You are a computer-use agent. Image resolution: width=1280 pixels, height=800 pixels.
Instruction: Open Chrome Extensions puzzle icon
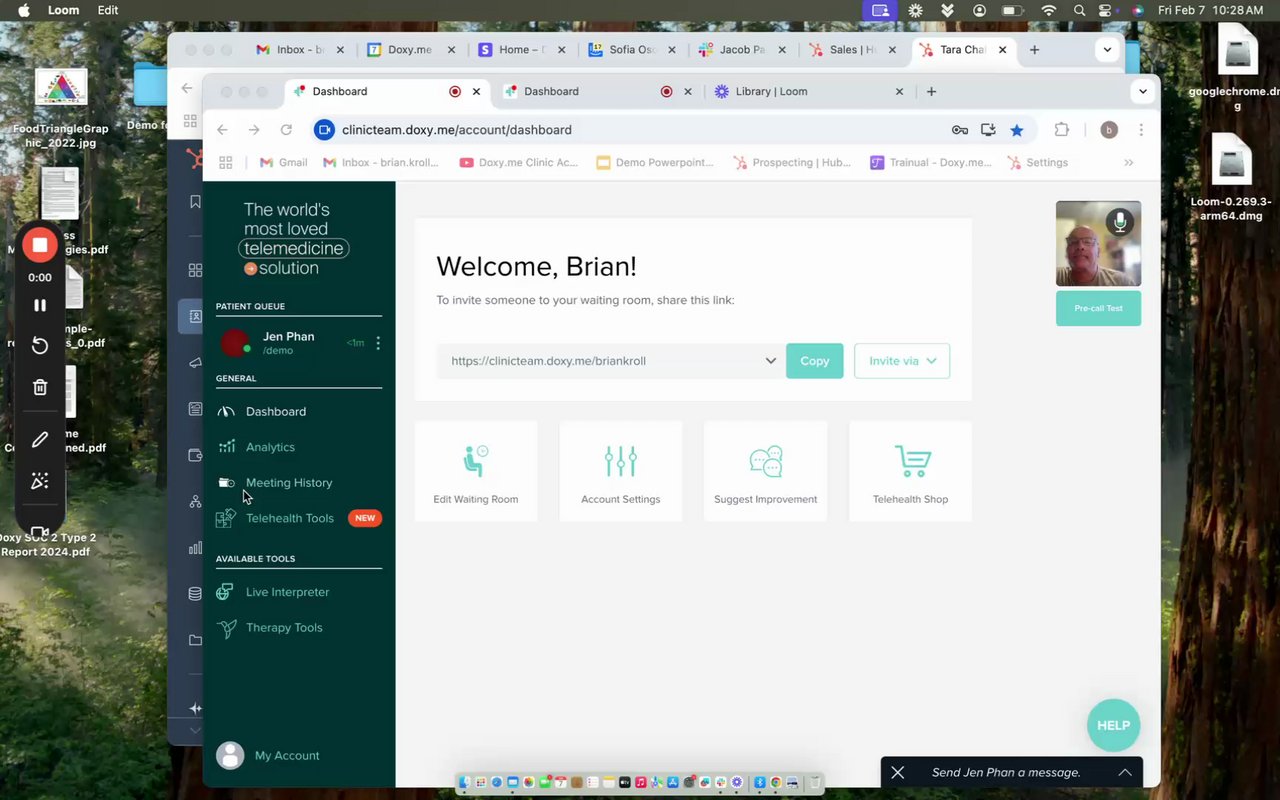click(x=1062, y=130)
